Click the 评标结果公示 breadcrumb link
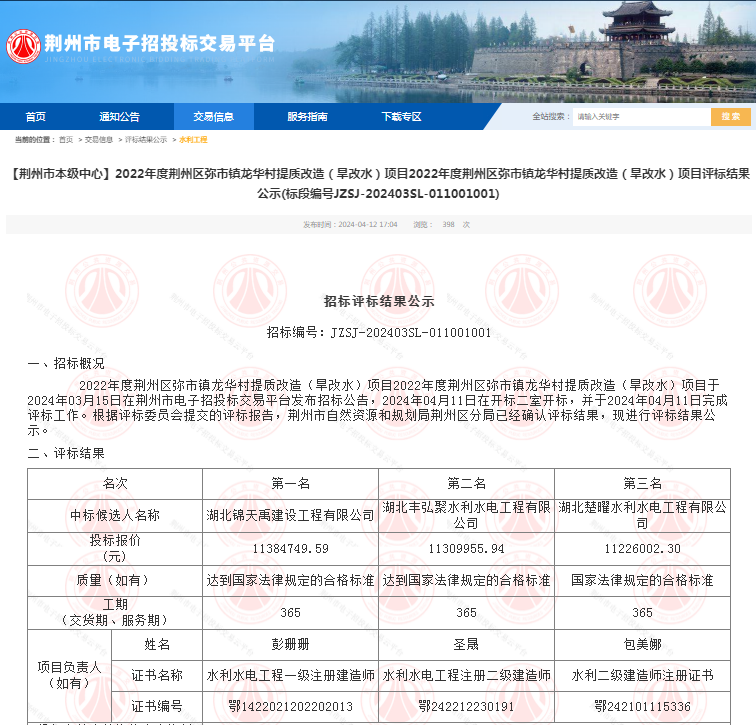This screenshot has width=756, height=725. click(x=146, y=140)
